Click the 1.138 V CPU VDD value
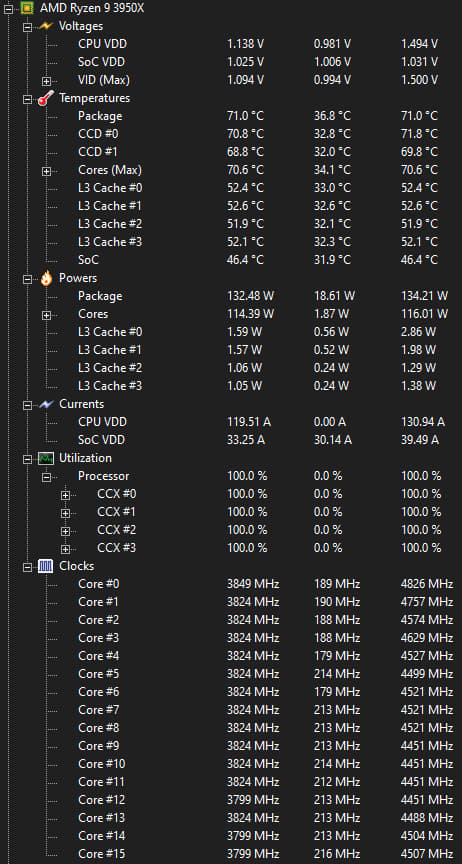The height and width of the screenshot is (864, 462). (245, 44)
